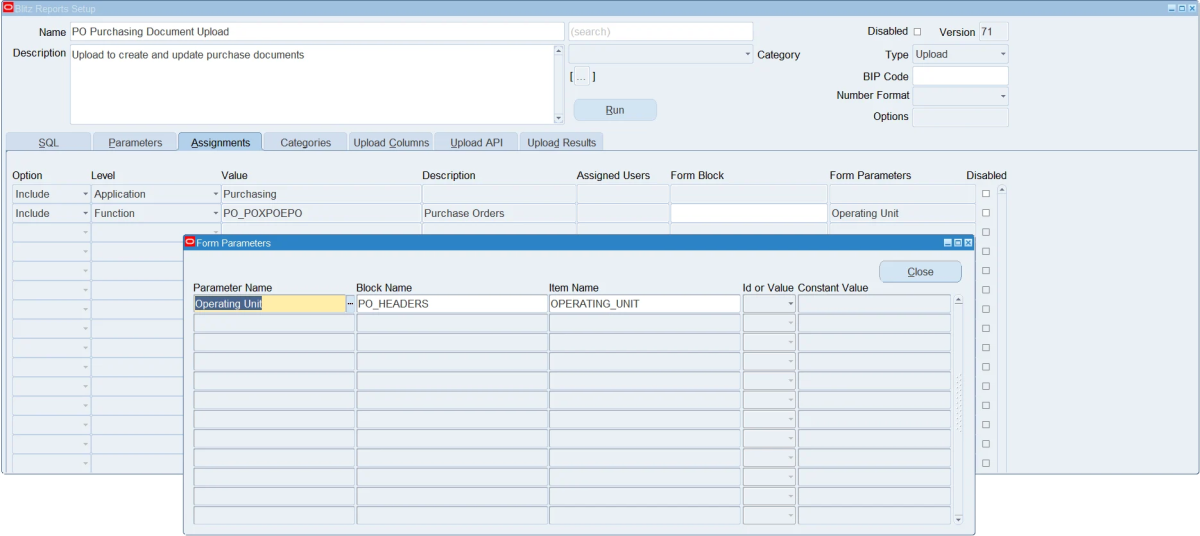Click Parameter Name field containing Operating Unit
This screenshot has height=536, width=1200.
coord(270,304)
